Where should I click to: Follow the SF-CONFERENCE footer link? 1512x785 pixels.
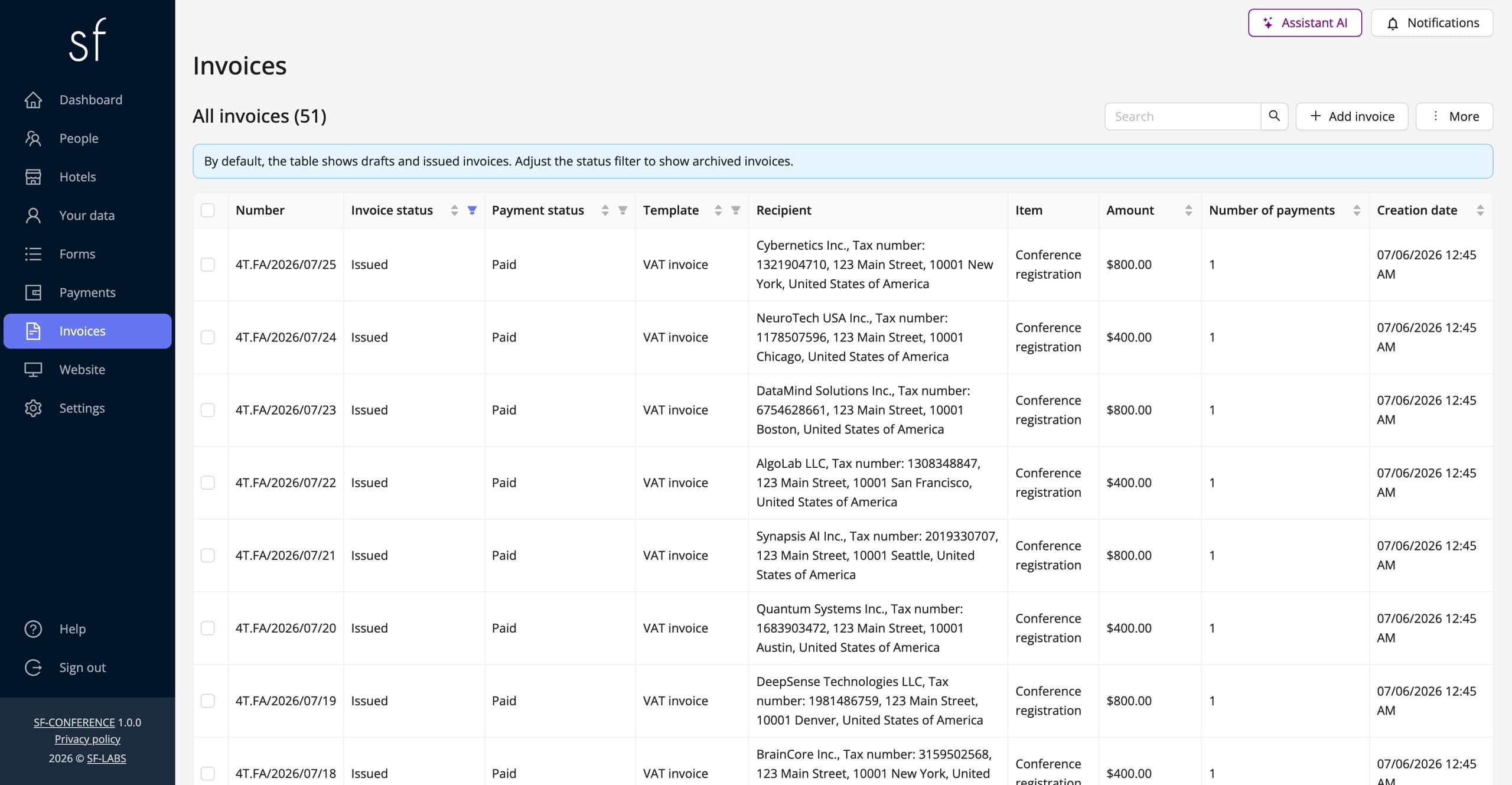(x=74, y=722)
